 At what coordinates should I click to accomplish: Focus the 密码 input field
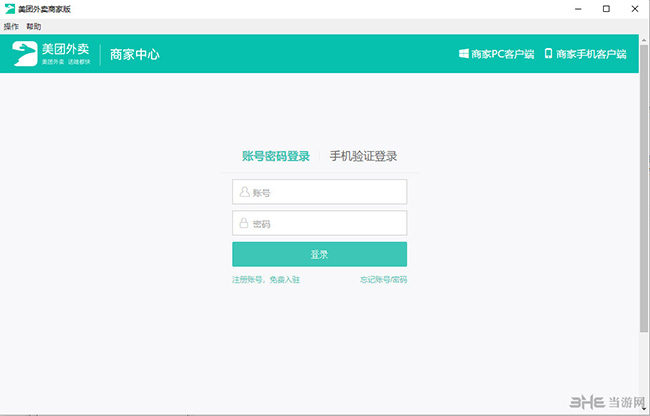[320, 223]
